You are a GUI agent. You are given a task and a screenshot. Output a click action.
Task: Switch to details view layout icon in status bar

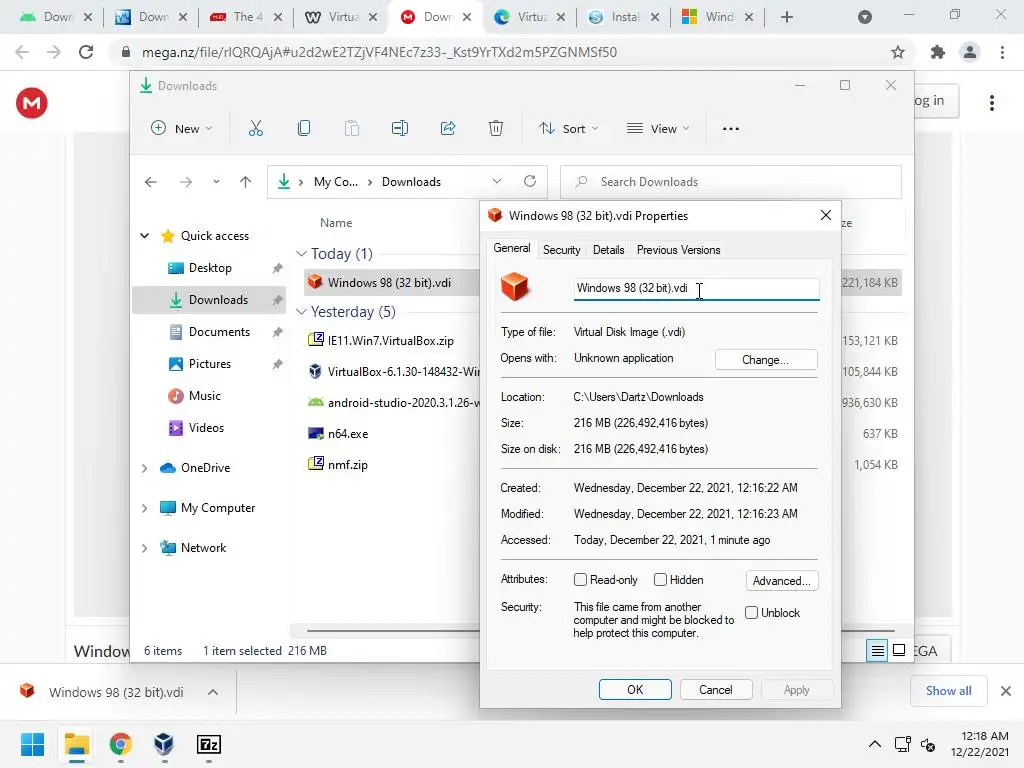(877, 650)
